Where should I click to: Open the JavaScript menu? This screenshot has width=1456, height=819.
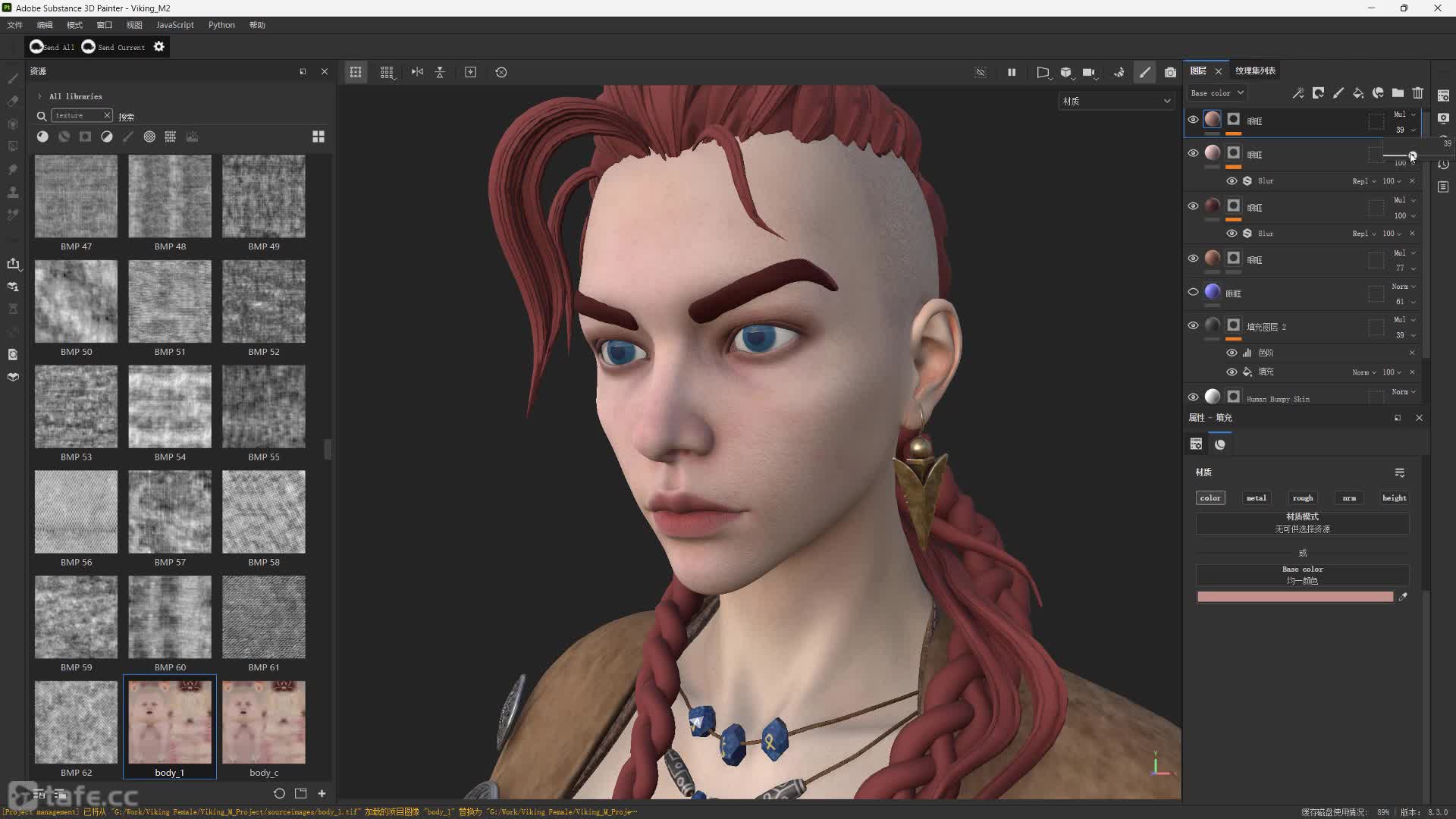tap(174, 25)
